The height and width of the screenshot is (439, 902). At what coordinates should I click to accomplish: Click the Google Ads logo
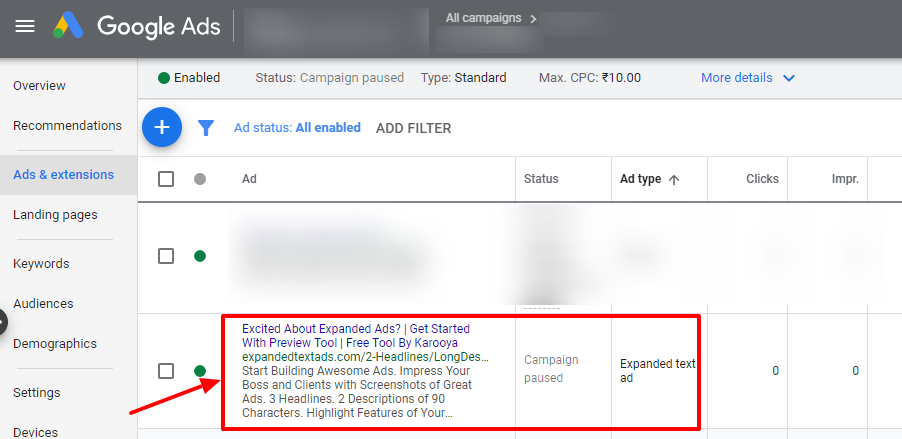pyautogui.click(x=136, y=26)
